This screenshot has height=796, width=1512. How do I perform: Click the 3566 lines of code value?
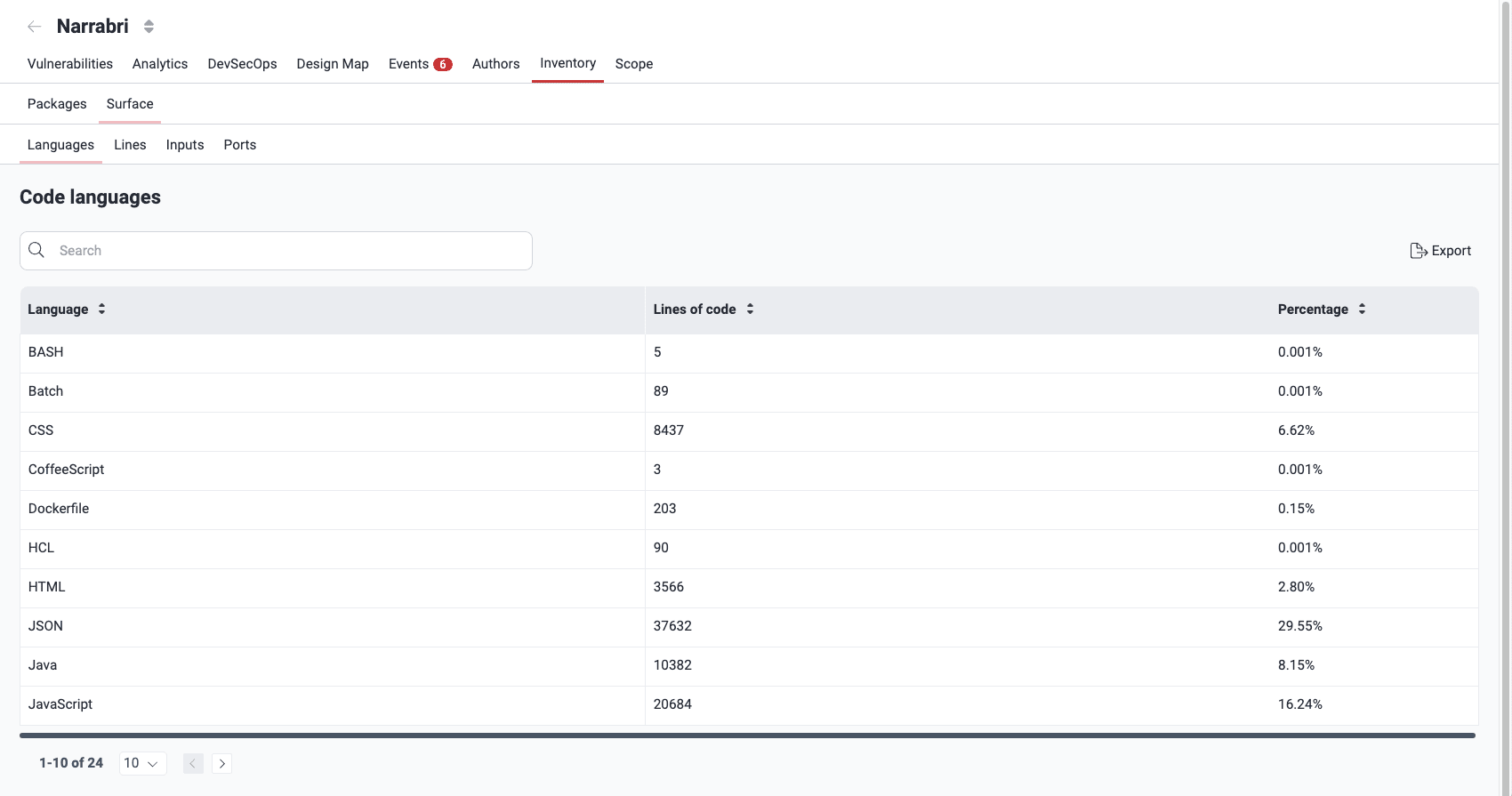coord(669,587)
